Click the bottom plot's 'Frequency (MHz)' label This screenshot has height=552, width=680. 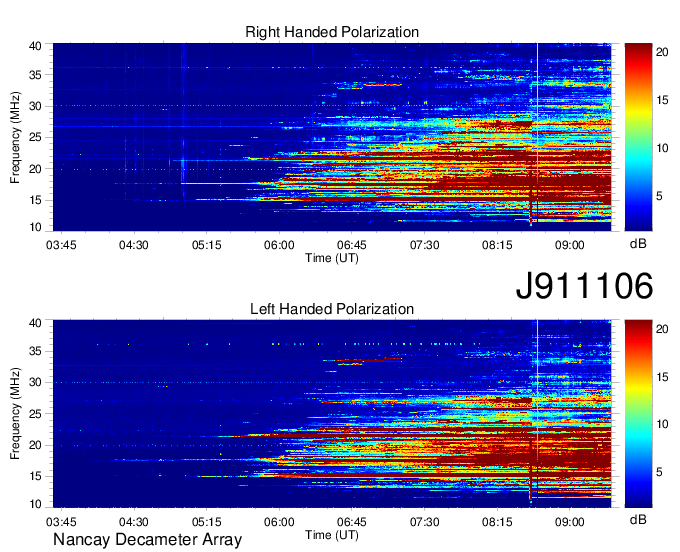coord(15,414)
